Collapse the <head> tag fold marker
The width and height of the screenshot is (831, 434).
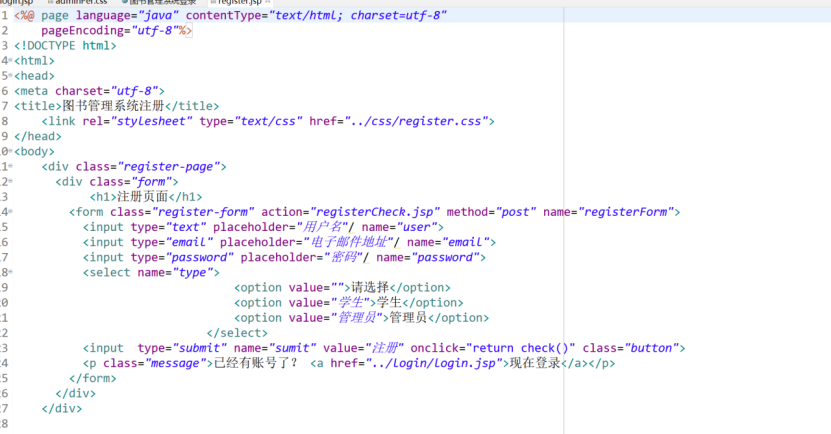click(x=11, y=75)
